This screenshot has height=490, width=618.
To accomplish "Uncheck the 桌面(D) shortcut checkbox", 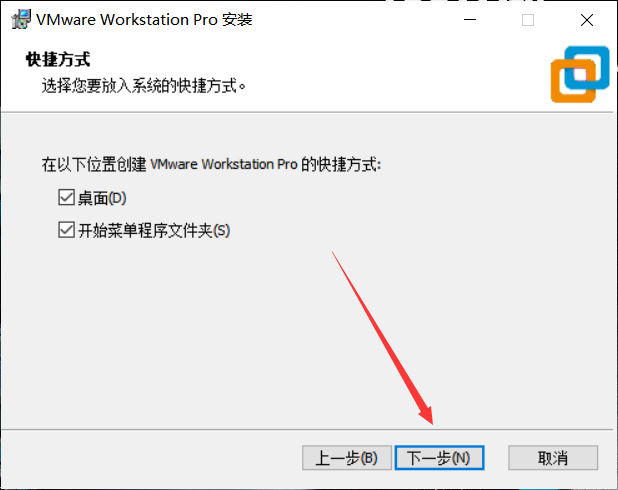I will click(x=66, y=197).
